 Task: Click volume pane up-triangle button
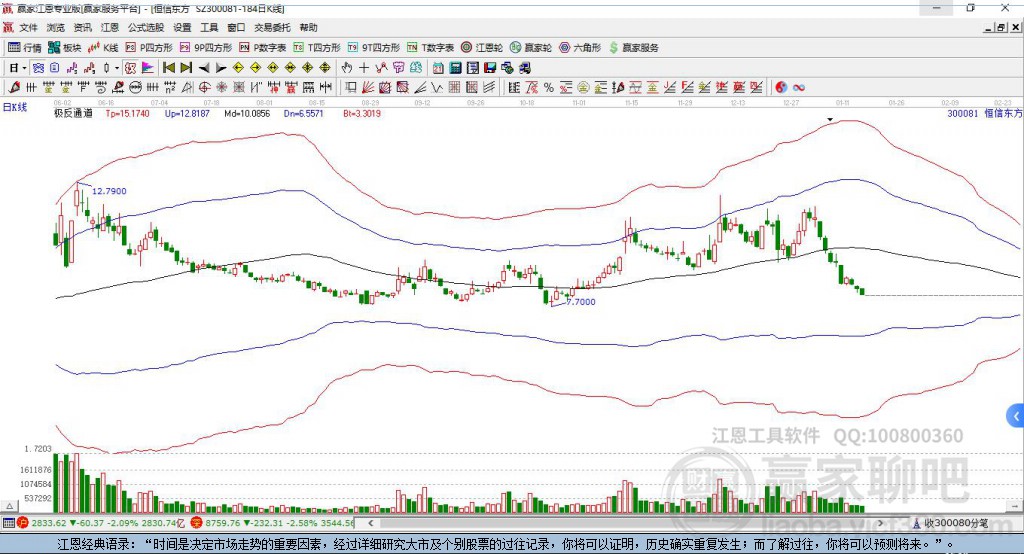tap(9, 506)
